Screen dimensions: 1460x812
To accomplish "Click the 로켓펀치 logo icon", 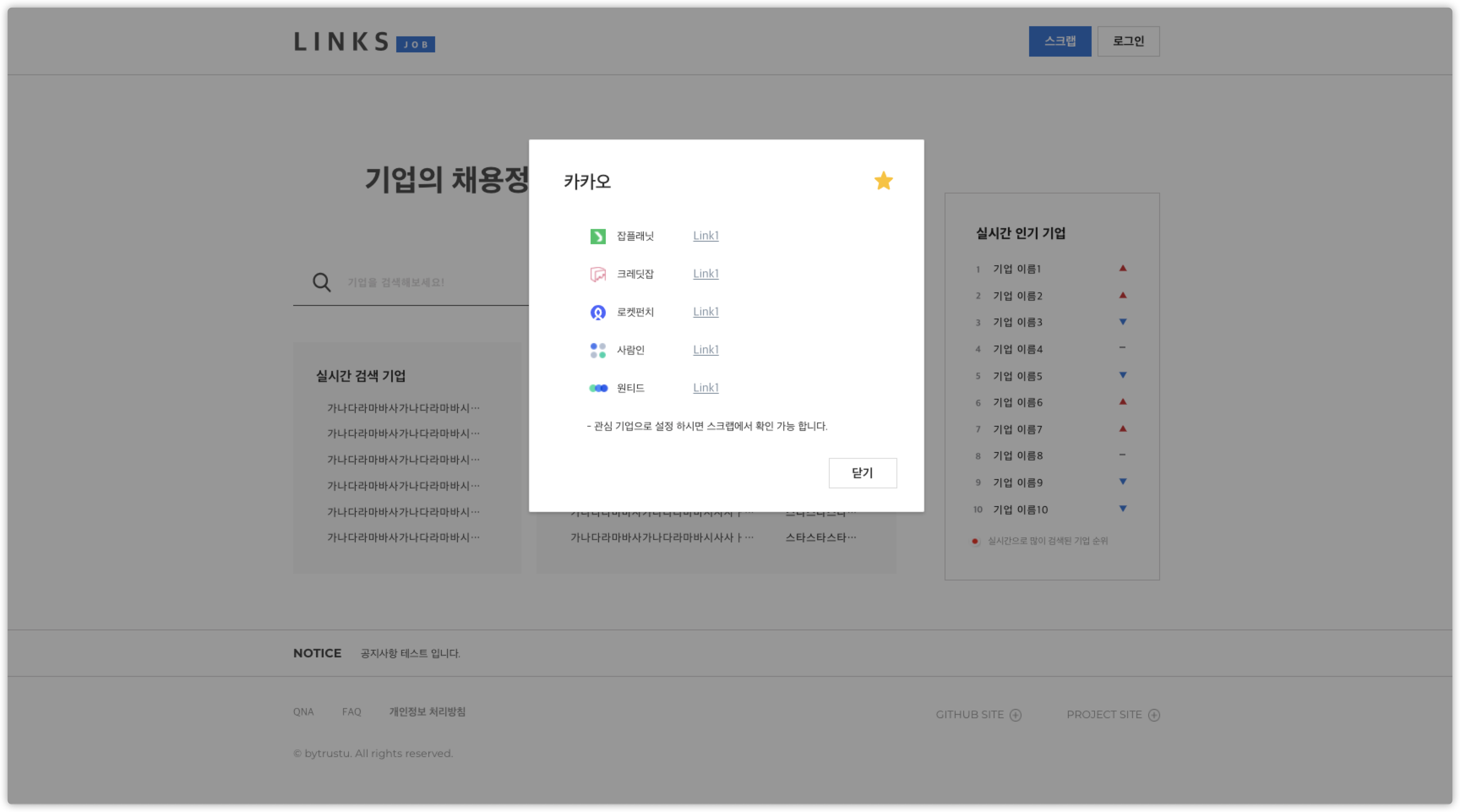I will click(x=598, y=312).
